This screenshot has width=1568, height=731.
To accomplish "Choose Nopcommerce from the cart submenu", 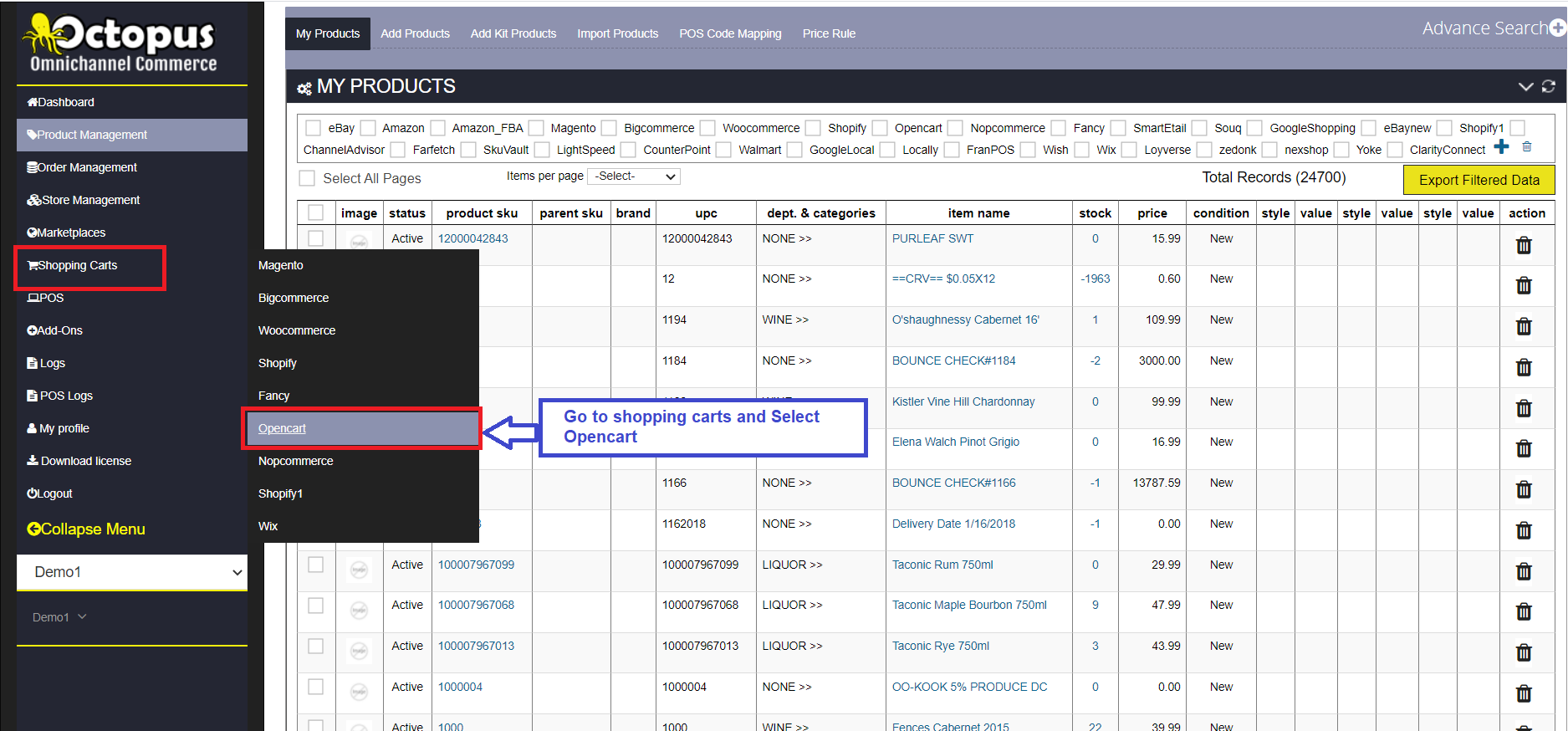I will [x=296, y=461].
